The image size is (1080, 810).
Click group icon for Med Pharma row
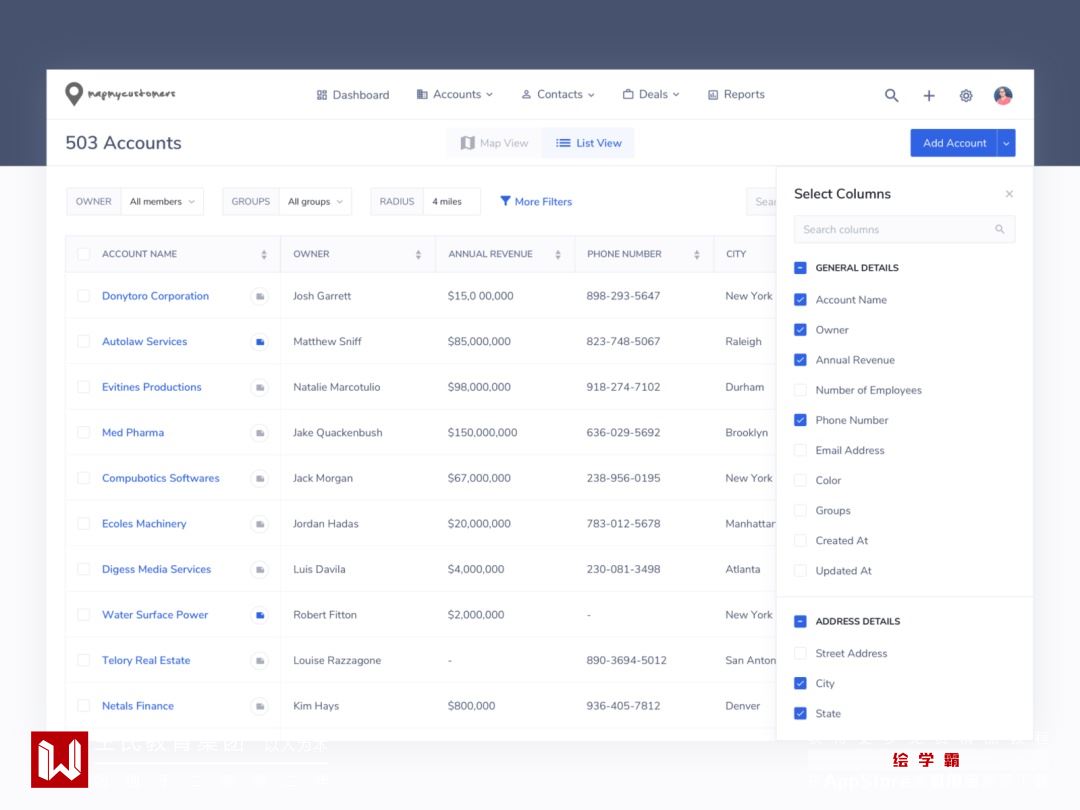click(260, 433)
